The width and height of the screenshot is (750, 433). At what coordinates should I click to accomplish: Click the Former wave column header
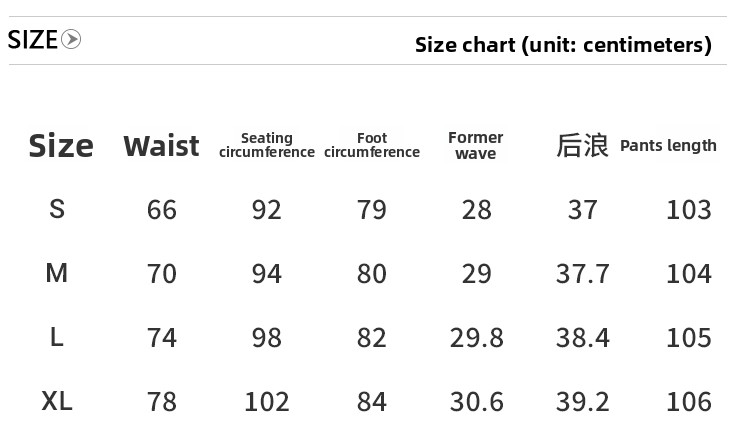coord(476,146)
